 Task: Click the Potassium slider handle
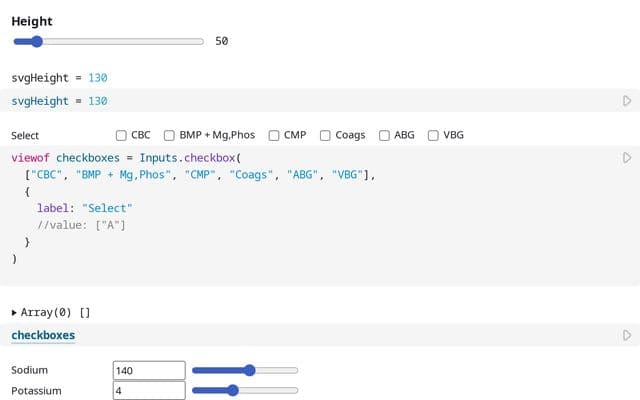click(232, 390)
